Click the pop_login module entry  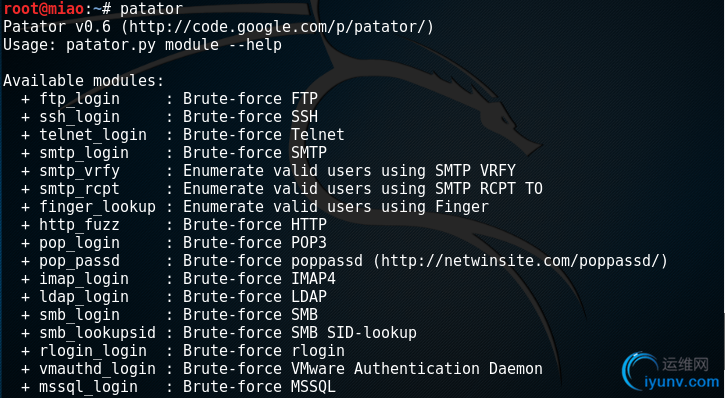[80, 243]
